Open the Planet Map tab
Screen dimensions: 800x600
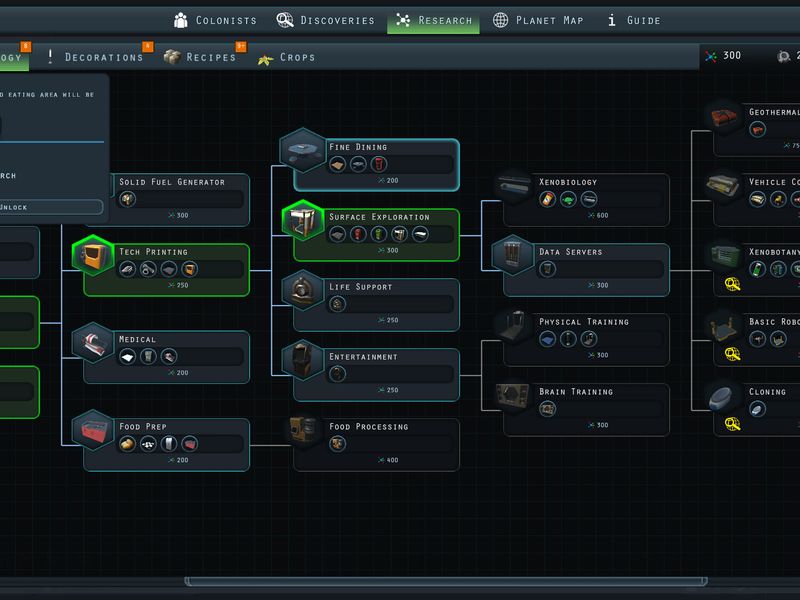(x=538, y=20)
